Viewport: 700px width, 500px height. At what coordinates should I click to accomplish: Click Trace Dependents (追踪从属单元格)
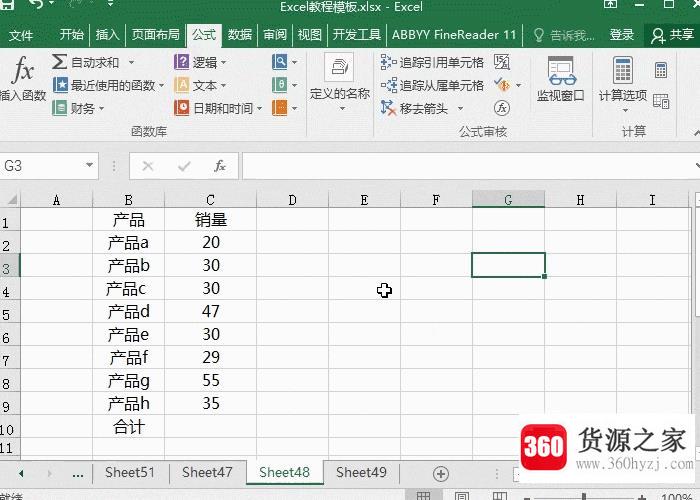coord(432,85)
